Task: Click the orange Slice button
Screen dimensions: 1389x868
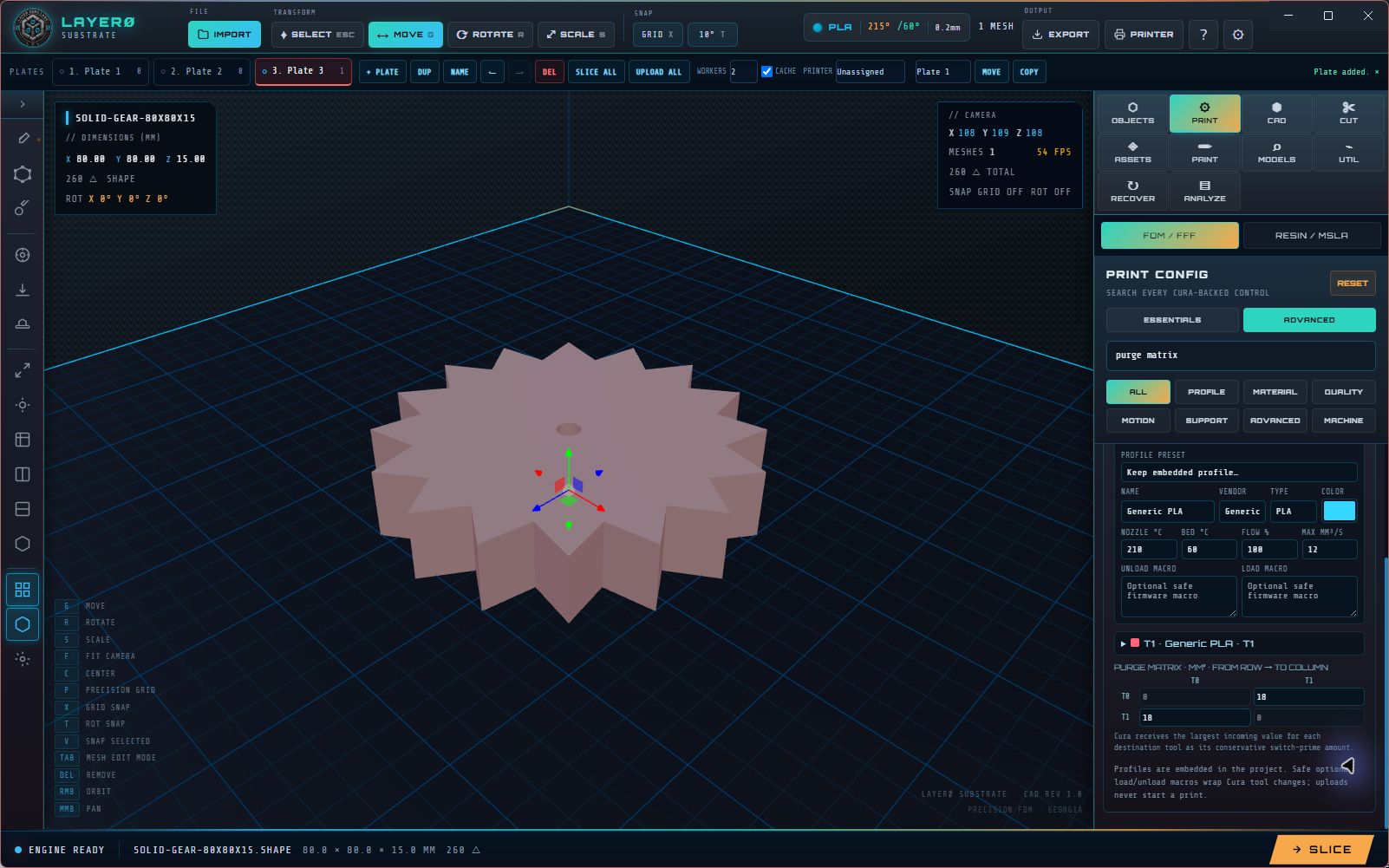Action: point(1321,850)
